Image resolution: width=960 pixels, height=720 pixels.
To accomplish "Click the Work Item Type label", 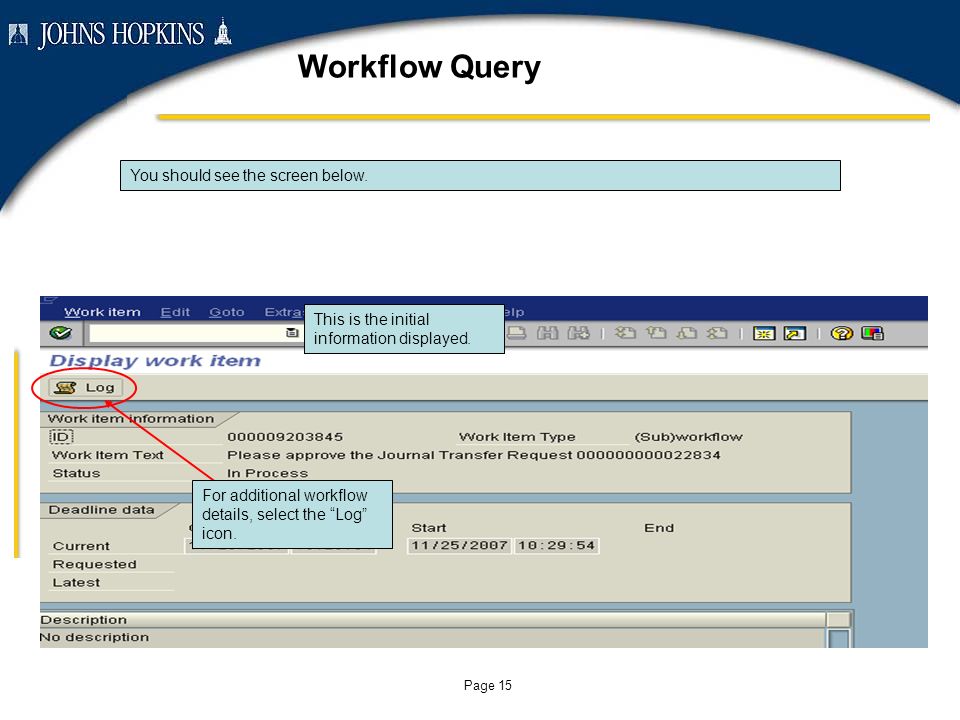I will coord(517,437).
